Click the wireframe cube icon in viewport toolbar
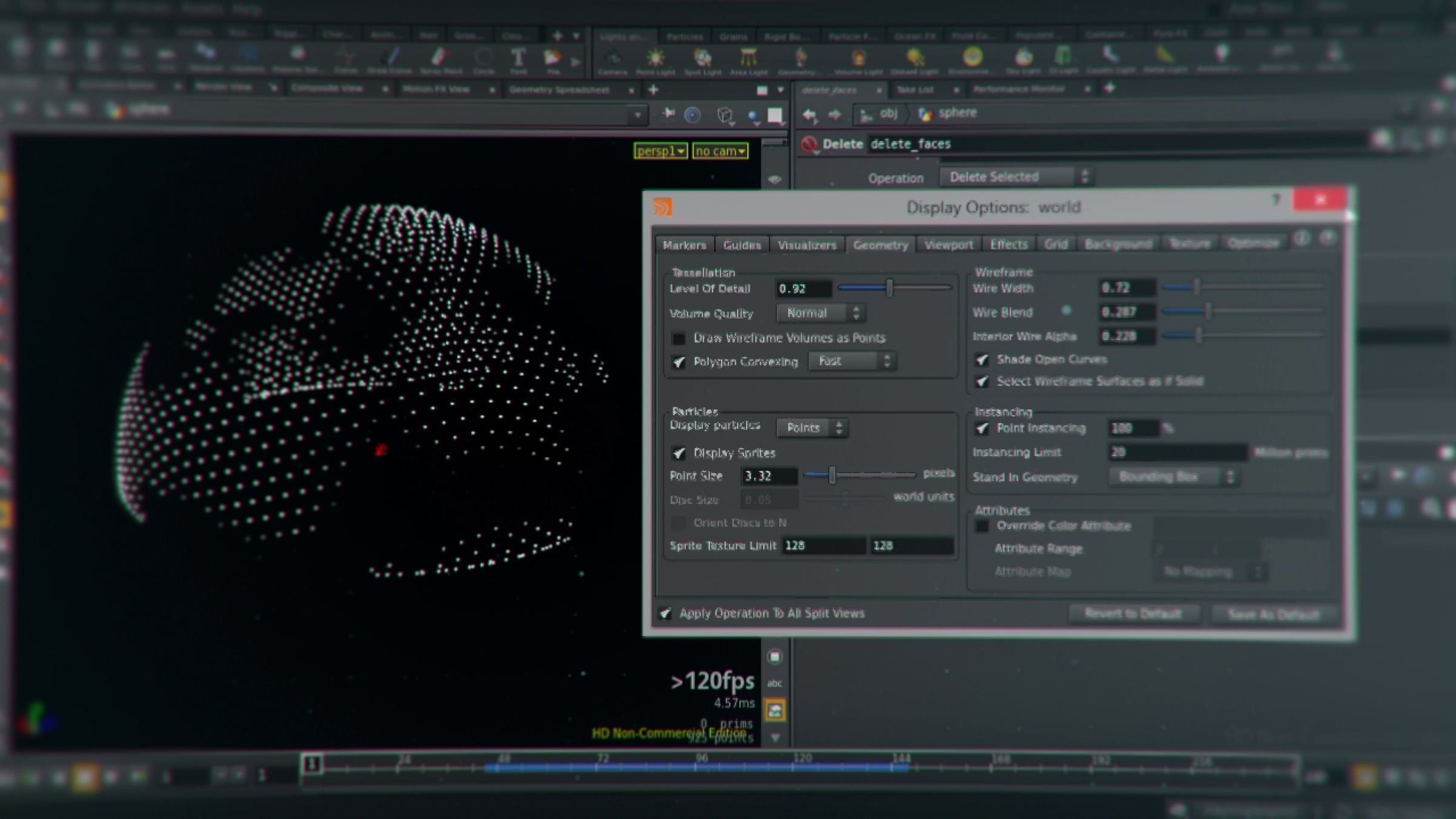Viewport: 1456px width, 819px height. click(x=724, y=115)
